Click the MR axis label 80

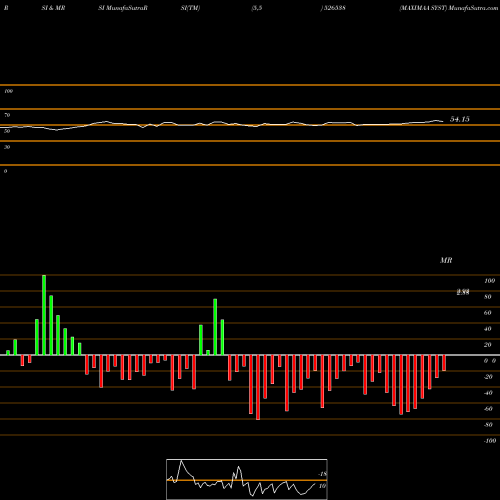(x=488, y=297)
